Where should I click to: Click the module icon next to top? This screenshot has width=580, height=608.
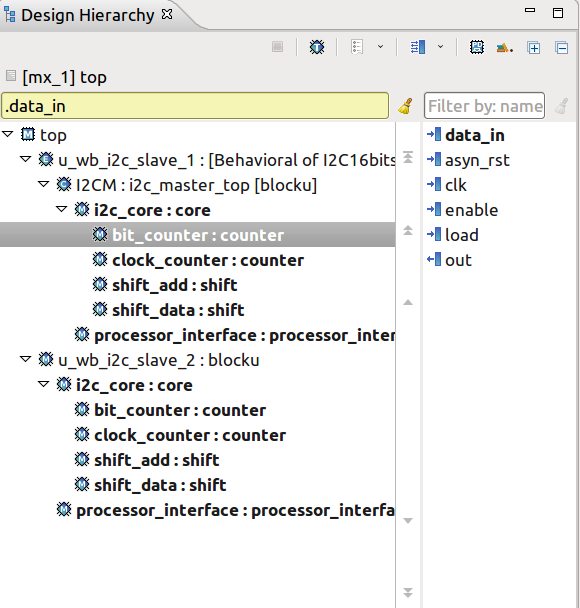point(28,135)
